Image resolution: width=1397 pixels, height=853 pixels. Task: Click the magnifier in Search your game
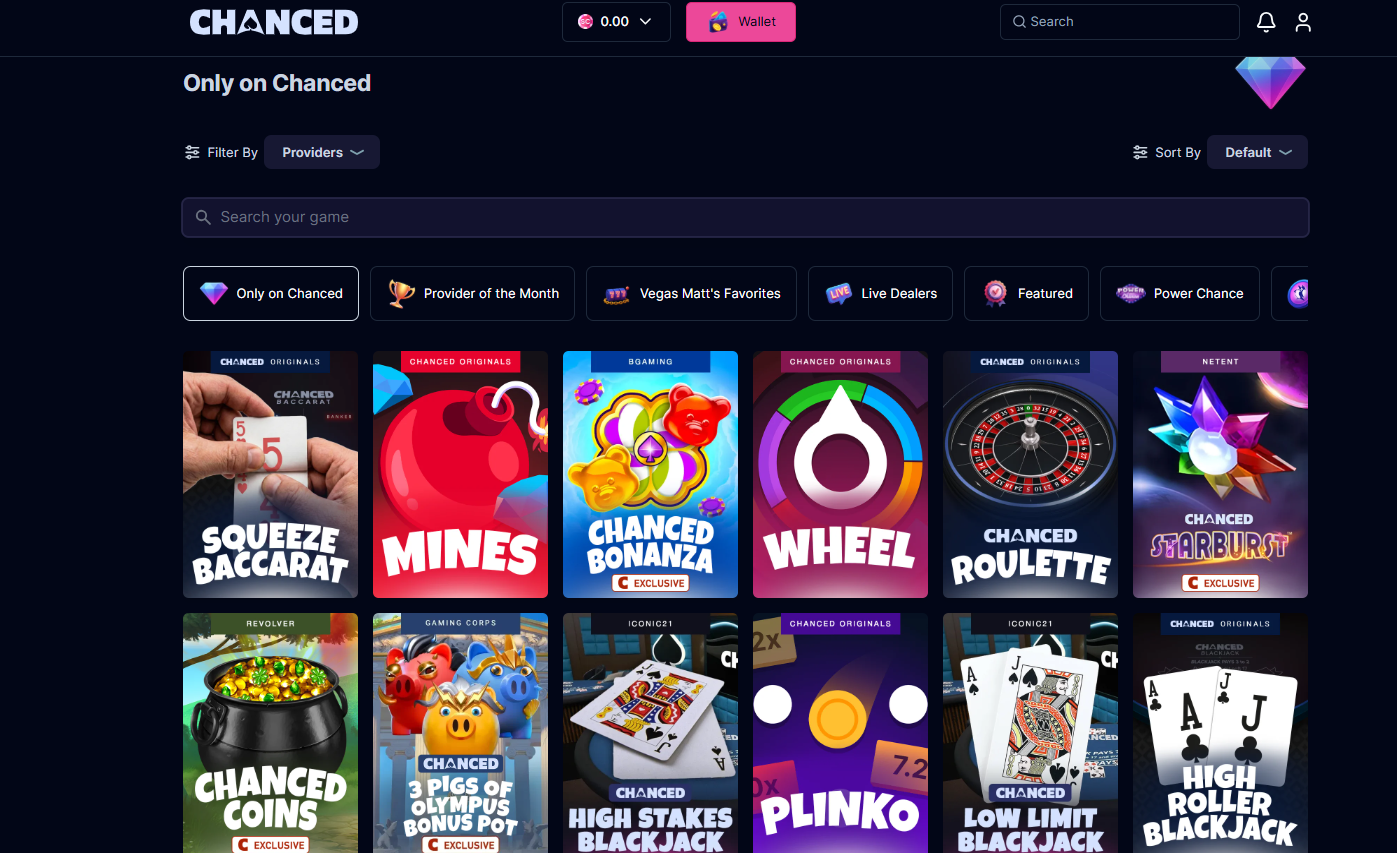(203, 217)
